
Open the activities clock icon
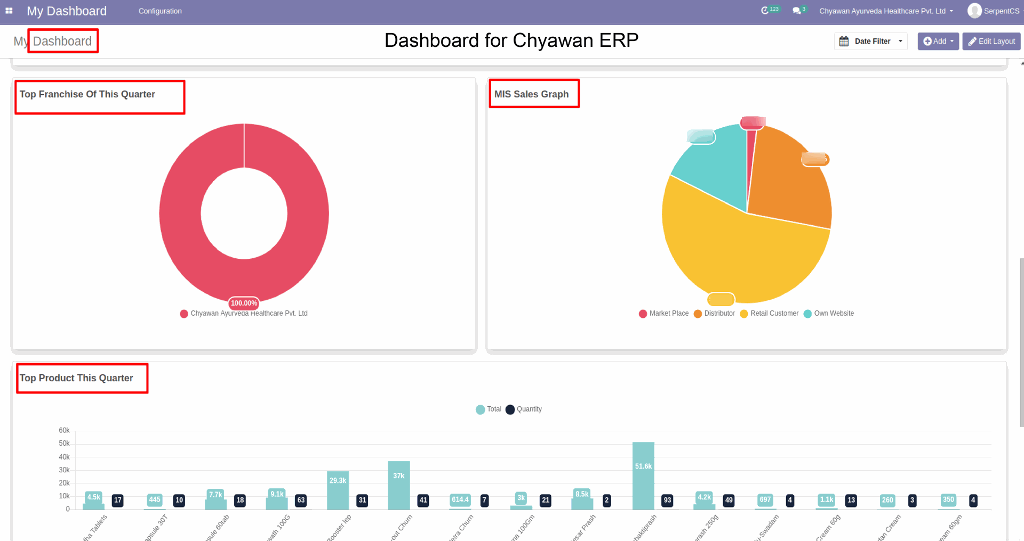tap(765, 10)
